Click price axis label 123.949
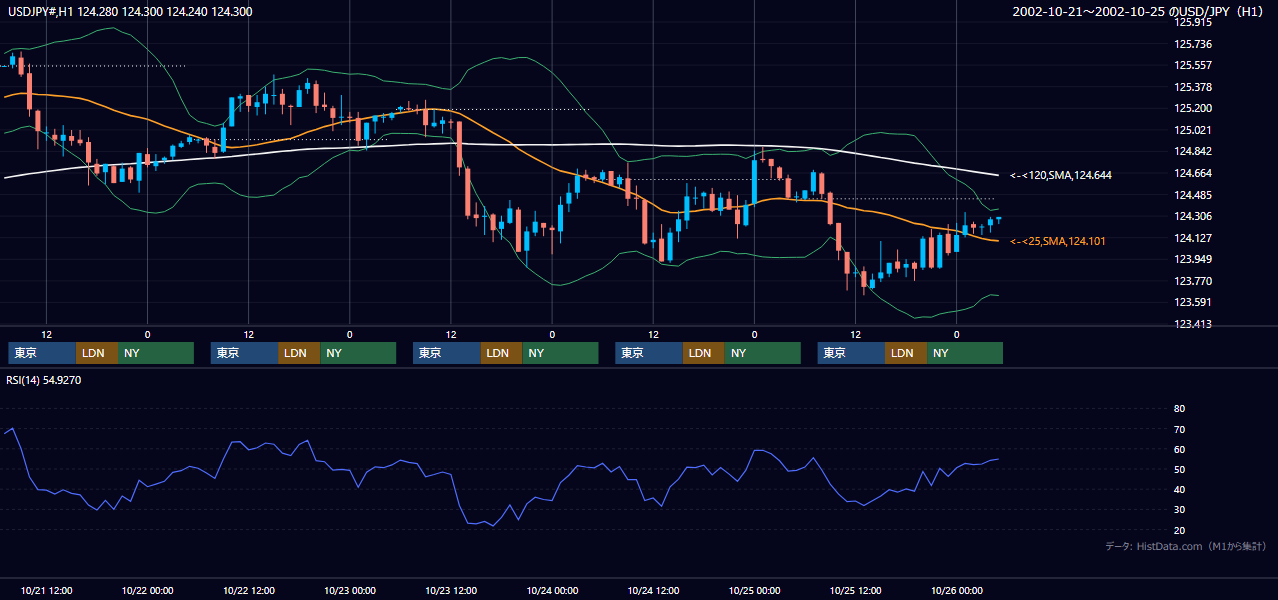This screenshot has width=1278, height=600. click(x=1193, y=259)
